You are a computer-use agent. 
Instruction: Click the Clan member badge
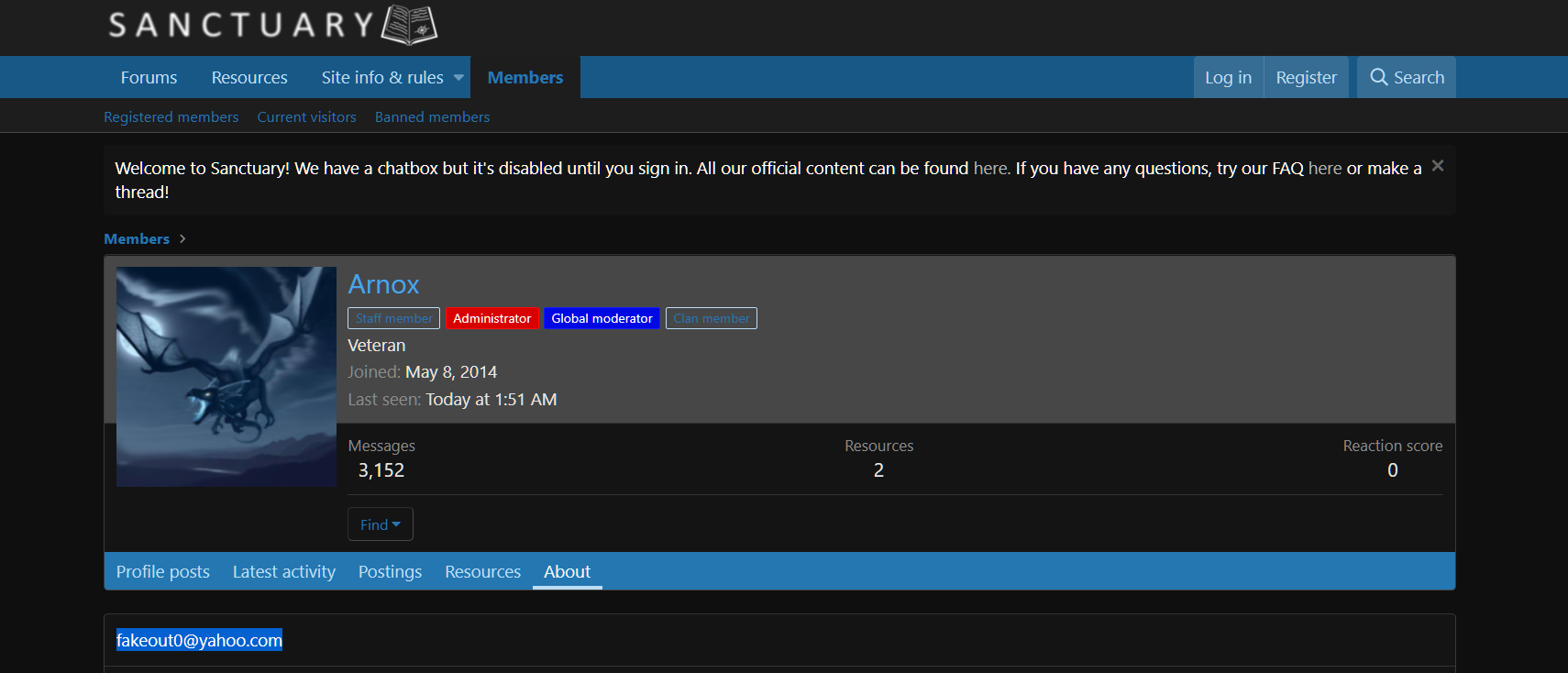tap(711, 318)
